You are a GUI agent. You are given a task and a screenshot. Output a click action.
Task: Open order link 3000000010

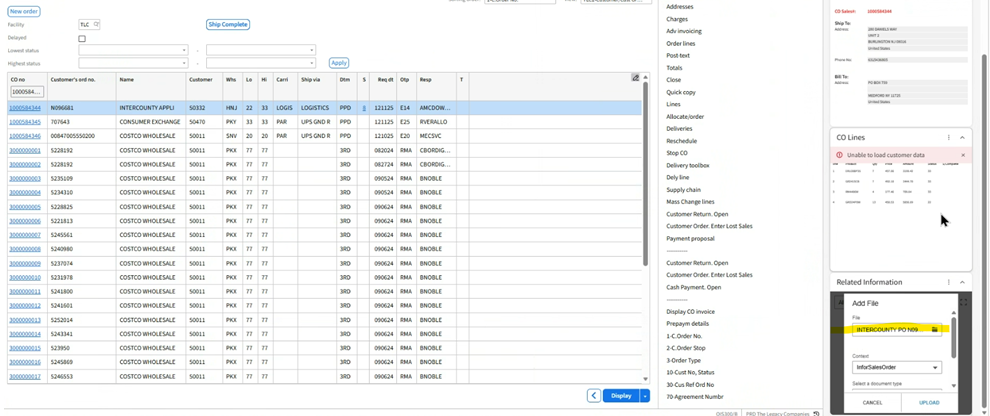pos(25,278)
